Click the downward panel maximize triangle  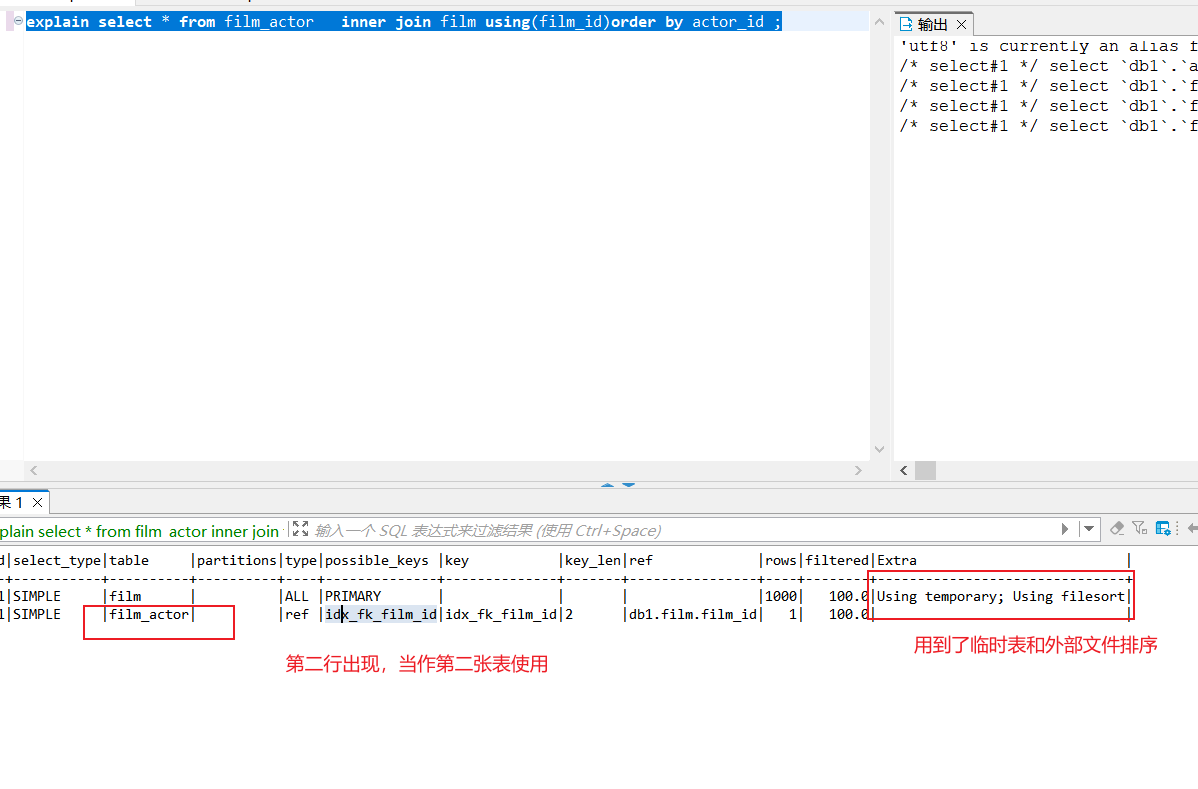click(x=629, y=485)
